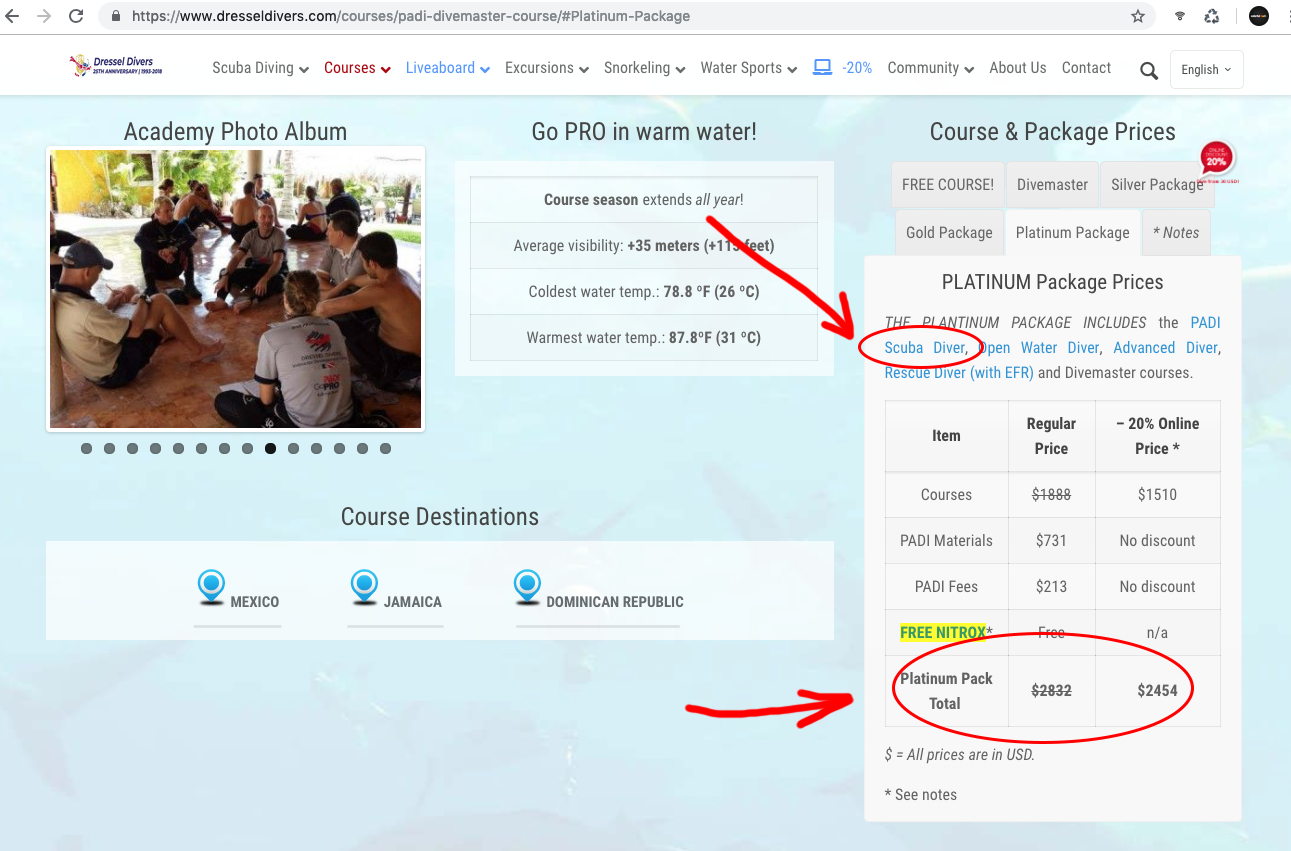Reload the page with the refresh icon

point(76,16)
